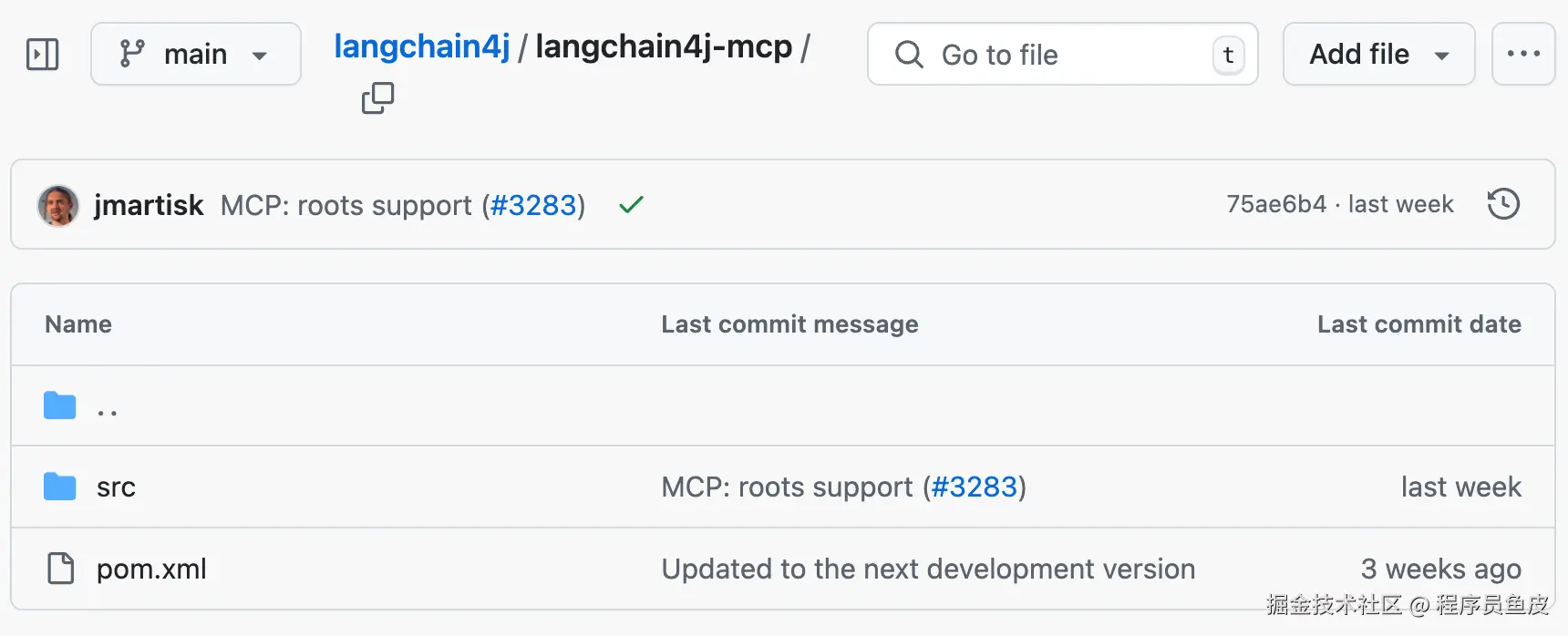Expand the Add file dropdown

click(x=1378, y=55)
